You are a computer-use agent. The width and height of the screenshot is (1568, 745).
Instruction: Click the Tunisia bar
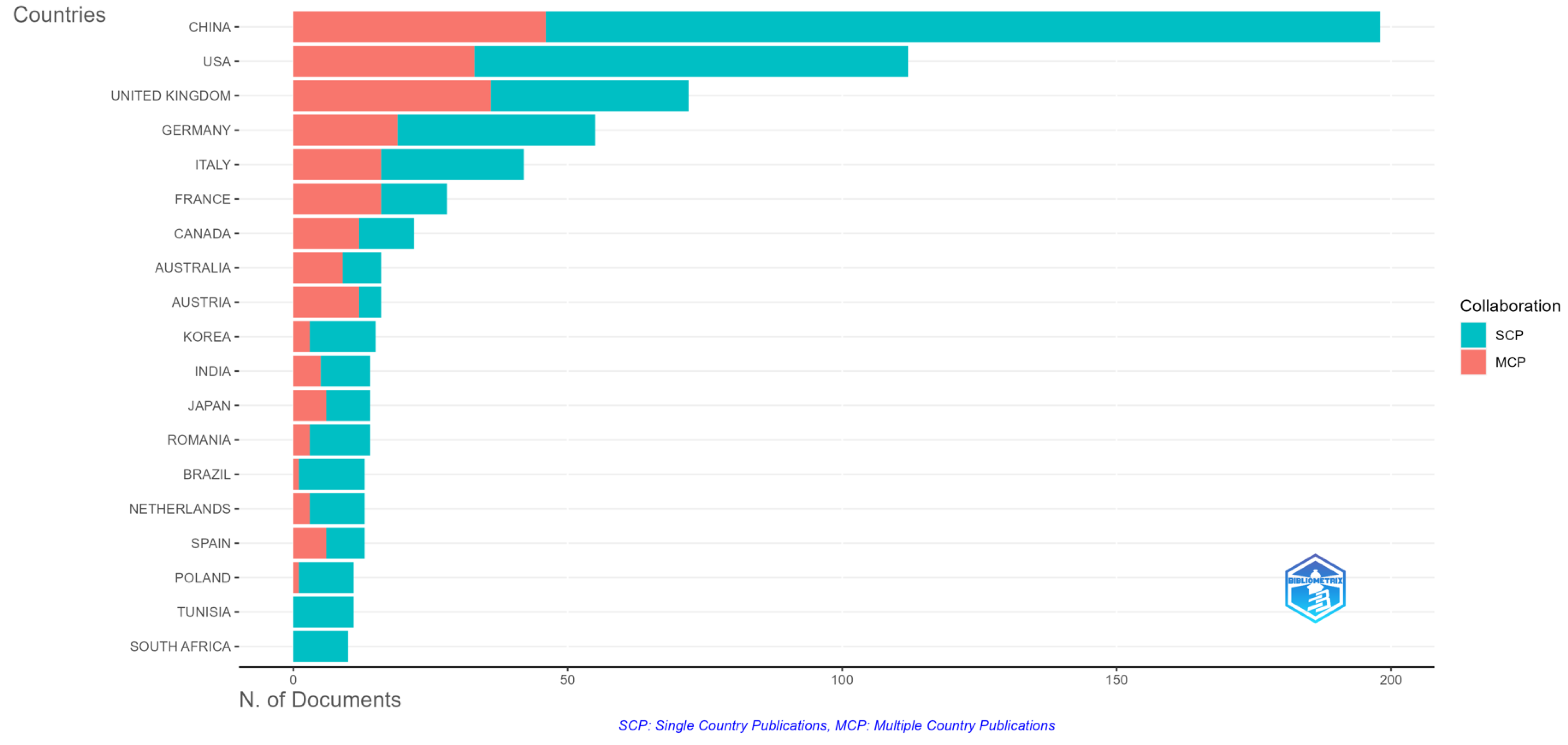pos(323,611)
